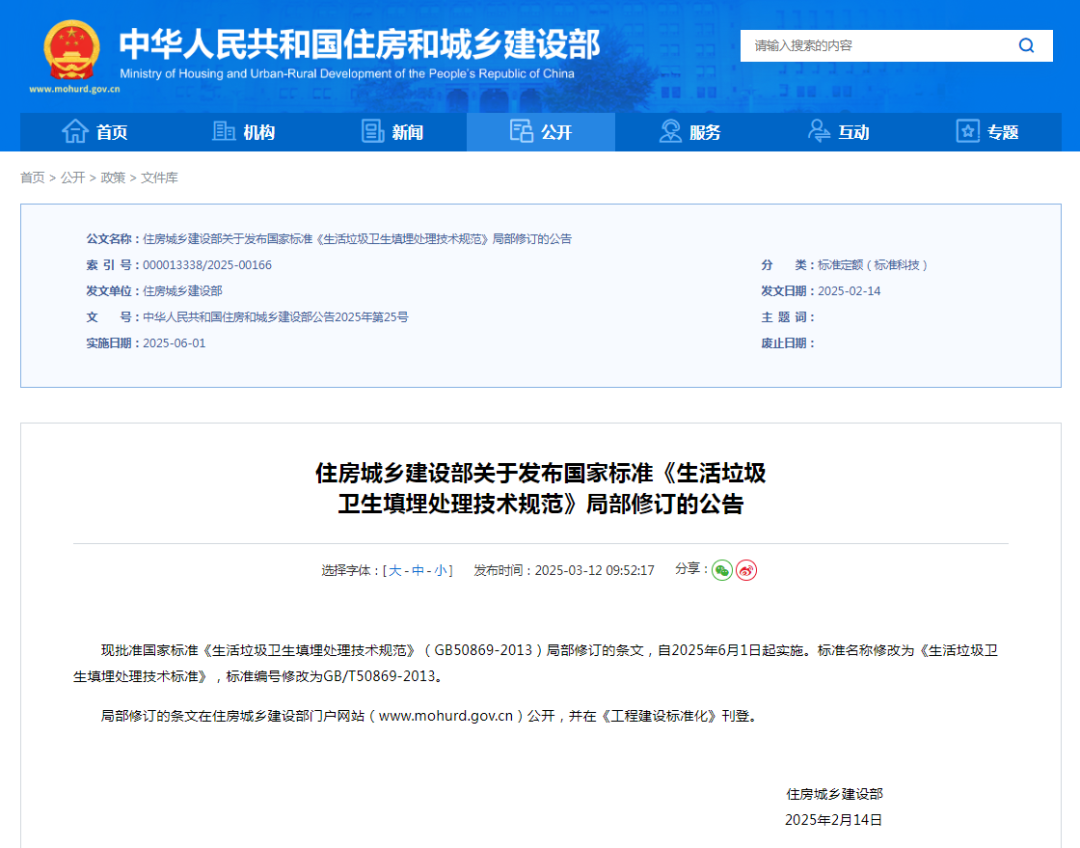Click the search magnifier icon

[x=1026, y=46]
